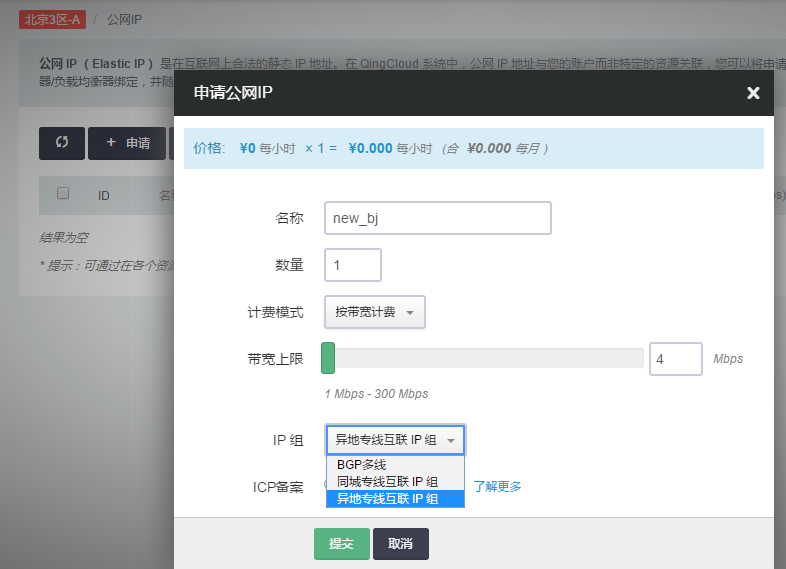Toggle the select-all checkbox in table header
The image size is (786, 569).
[63, 194]
